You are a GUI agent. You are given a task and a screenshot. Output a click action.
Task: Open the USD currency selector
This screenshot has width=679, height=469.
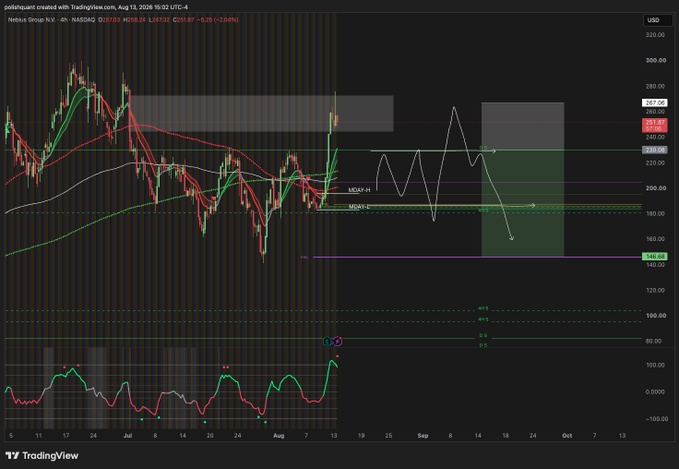656,20
